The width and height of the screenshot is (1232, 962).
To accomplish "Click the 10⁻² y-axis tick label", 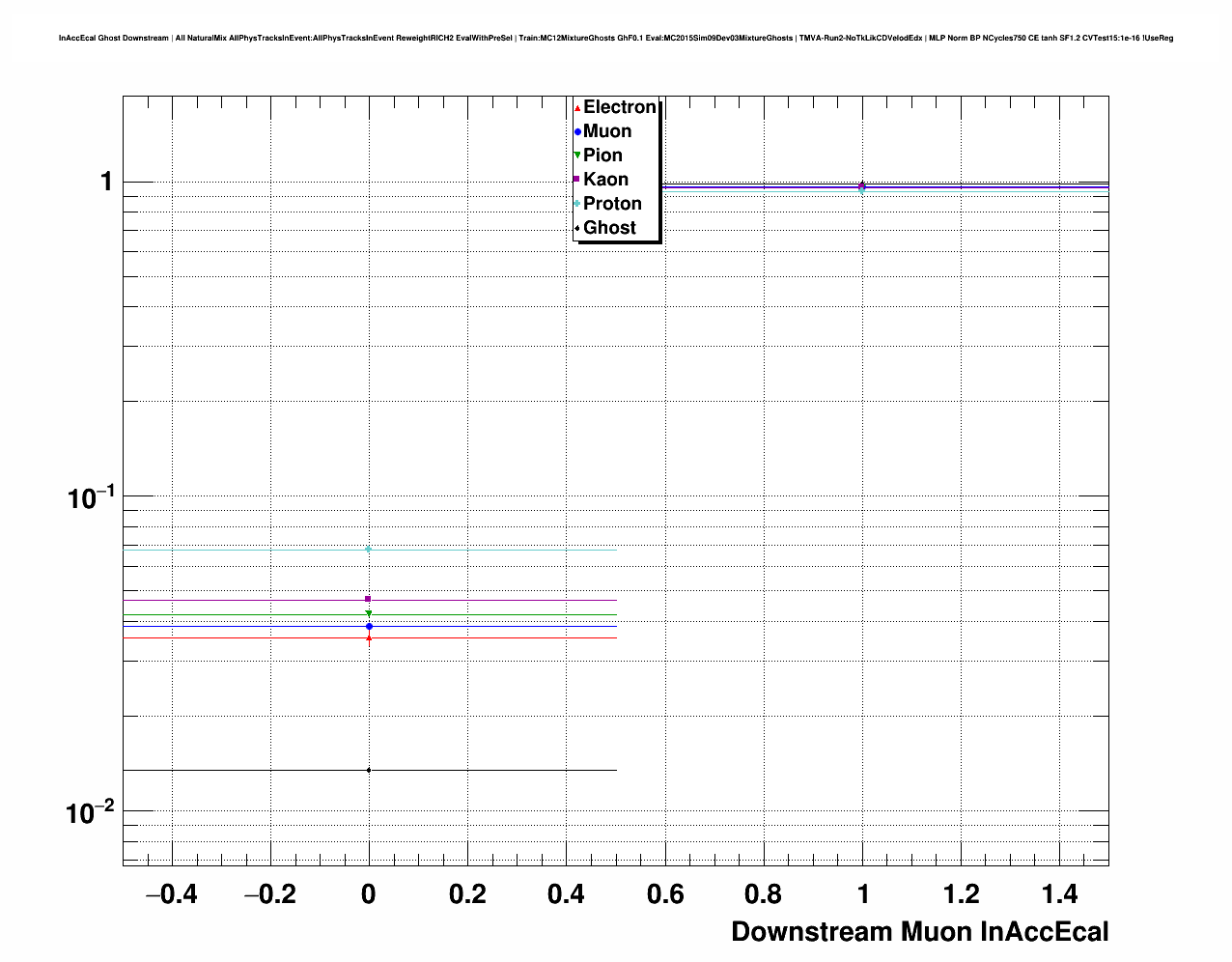I will pos(90,813).
